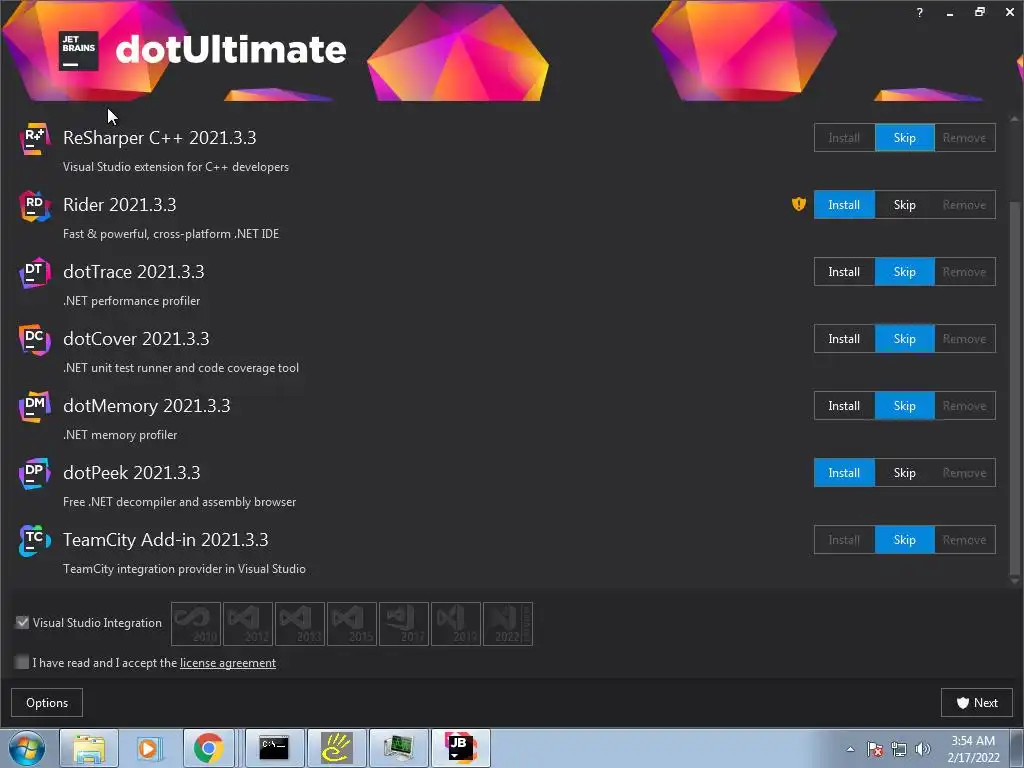Set Rider to Skip

(x=904, y=205)
